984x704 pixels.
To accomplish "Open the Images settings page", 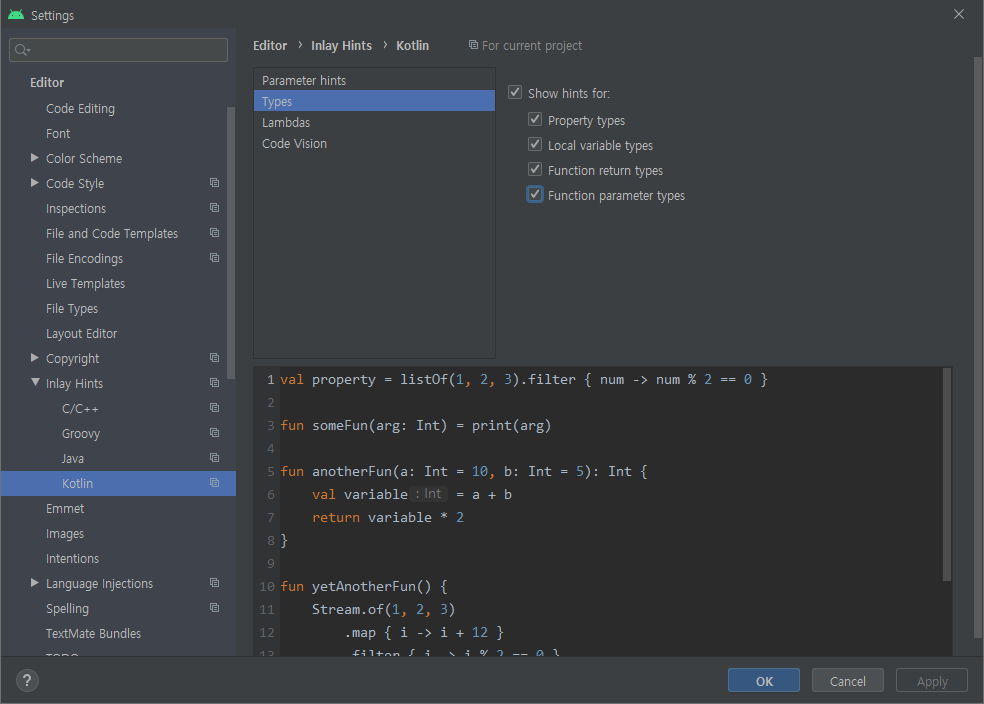I will (65, 533).
